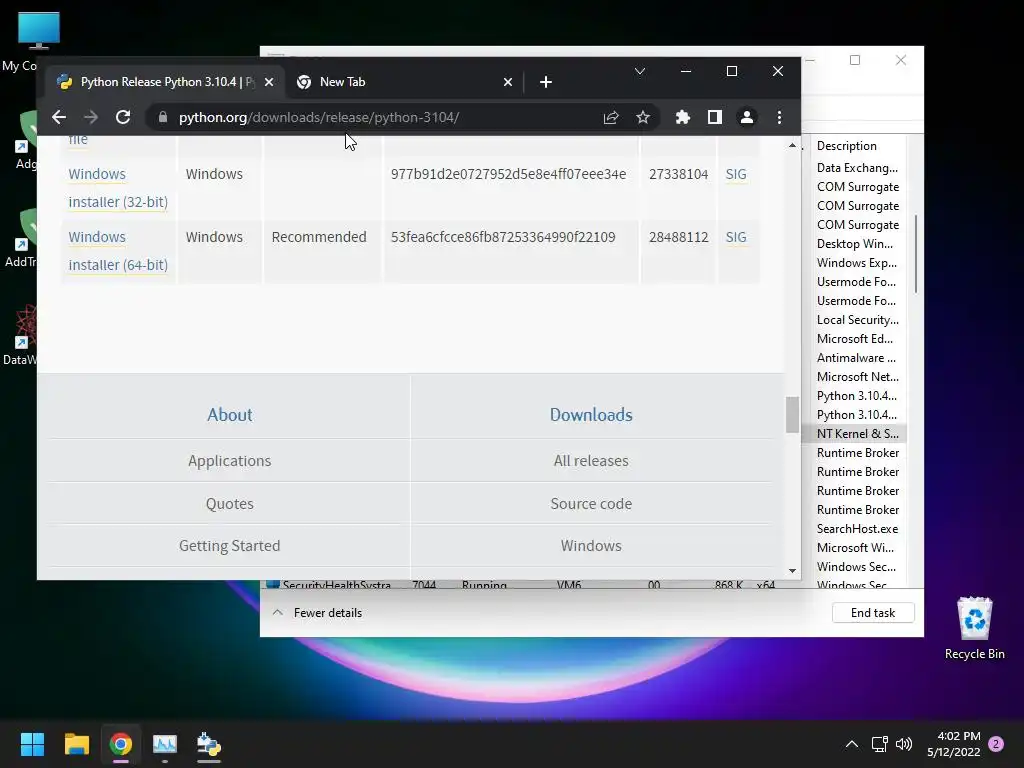Open the Python installer taskbar icon

209,744
